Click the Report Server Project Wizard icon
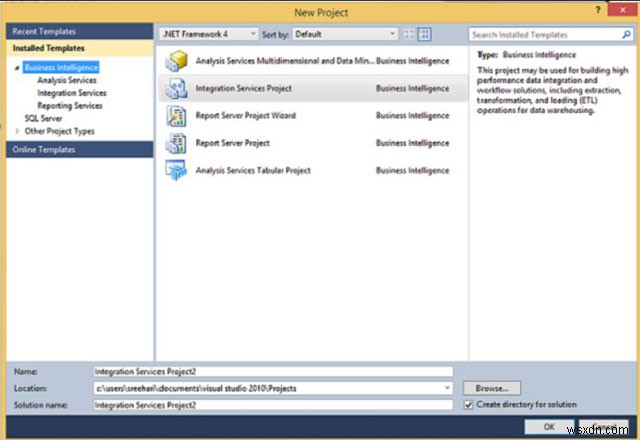The height and width of the screenshot is (440, 640). (x=176, y=116)
